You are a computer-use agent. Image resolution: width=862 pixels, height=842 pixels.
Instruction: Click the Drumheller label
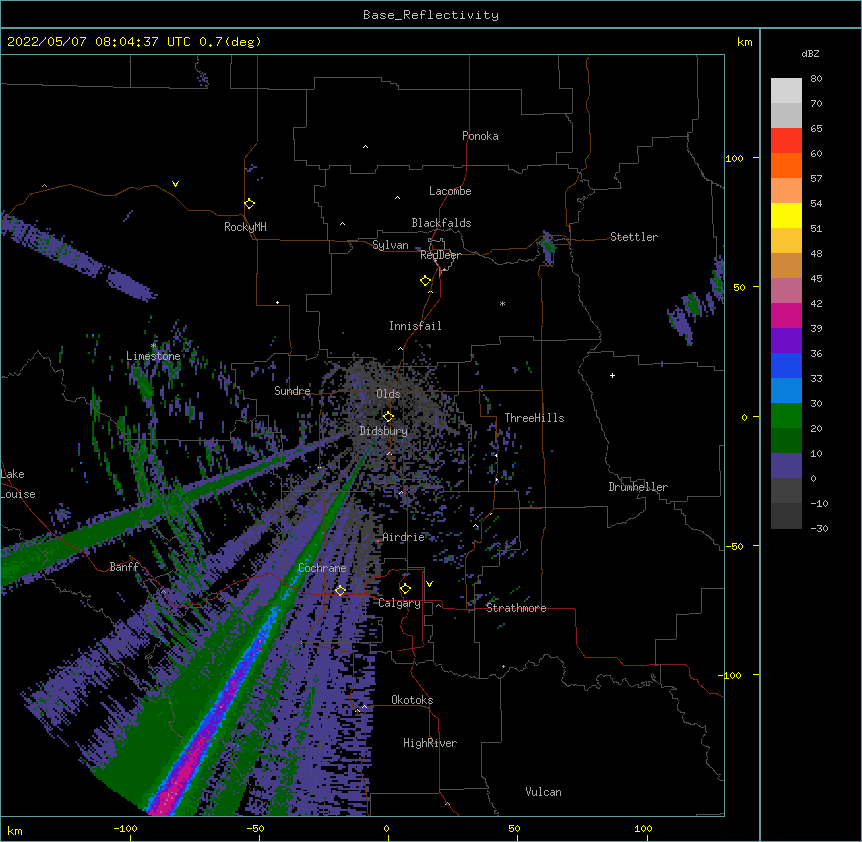point(638,487)
